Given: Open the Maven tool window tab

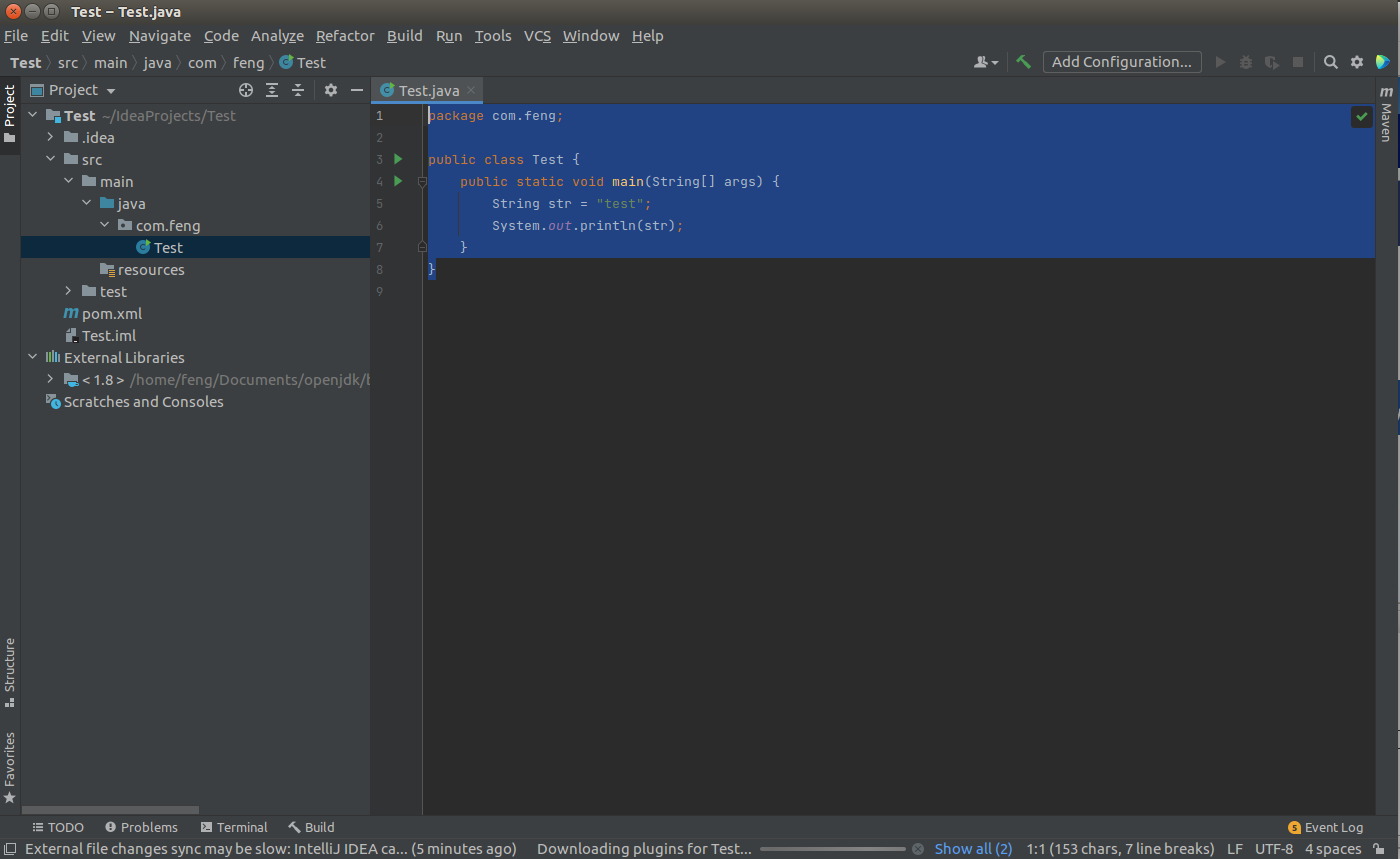Looking at the screenshot, I should pos(1387,114).
